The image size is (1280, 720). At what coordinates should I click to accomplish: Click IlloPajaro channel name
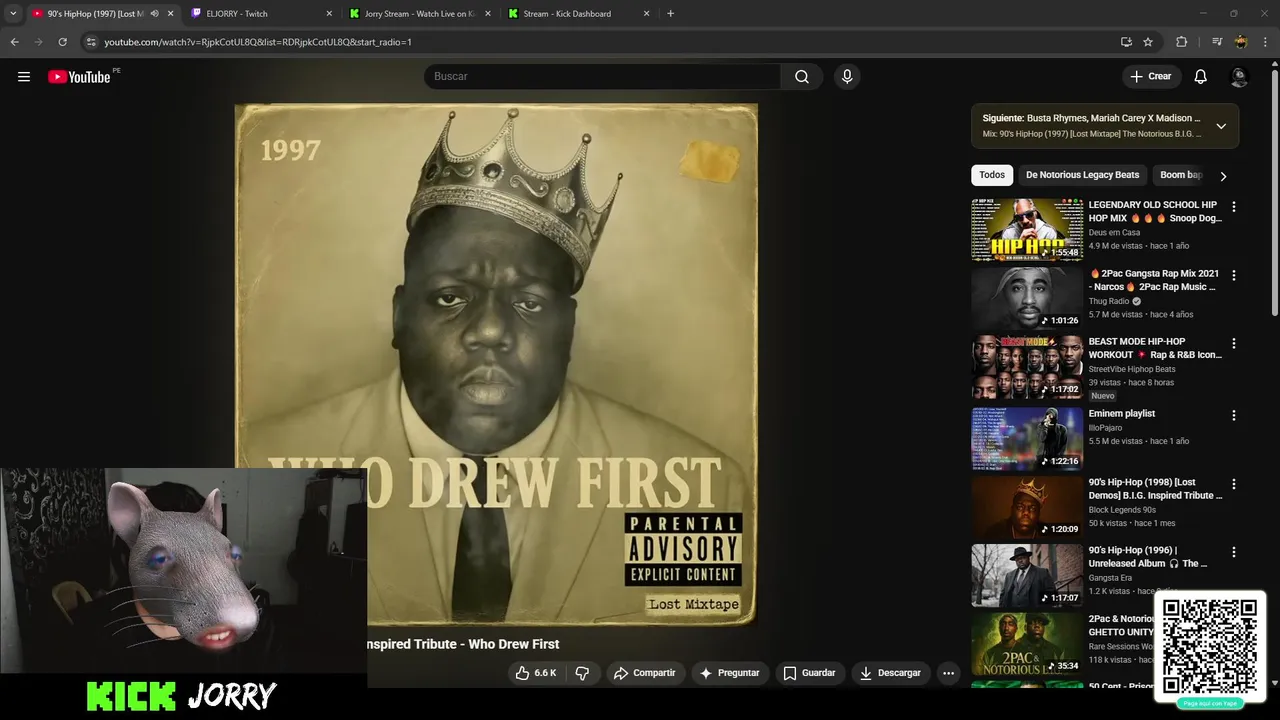tap(1105, 428)
